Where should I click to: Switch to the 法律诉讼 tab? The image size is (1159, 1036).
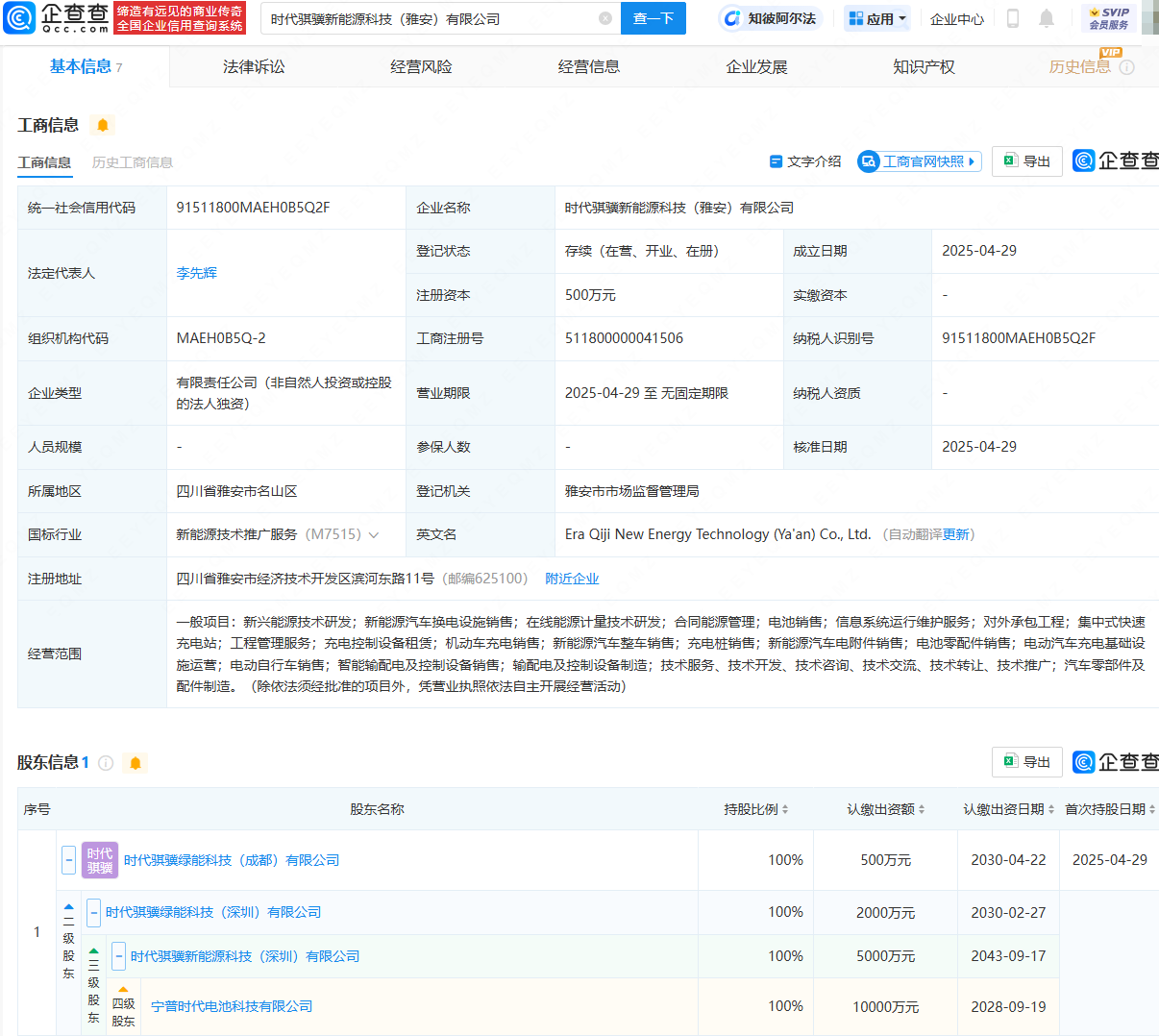click(254, 66)
